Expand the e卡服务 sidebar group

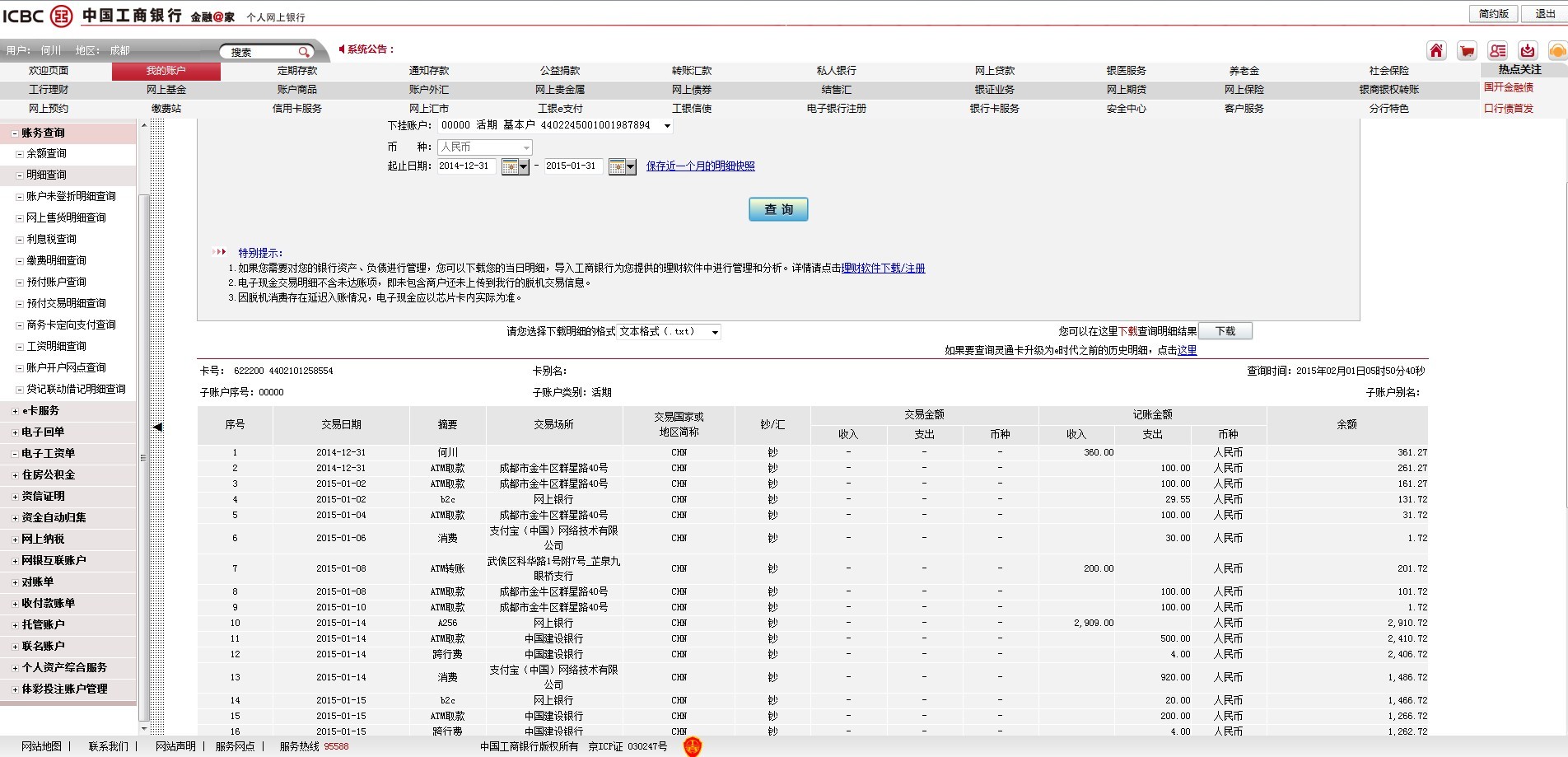pos(14,411)
